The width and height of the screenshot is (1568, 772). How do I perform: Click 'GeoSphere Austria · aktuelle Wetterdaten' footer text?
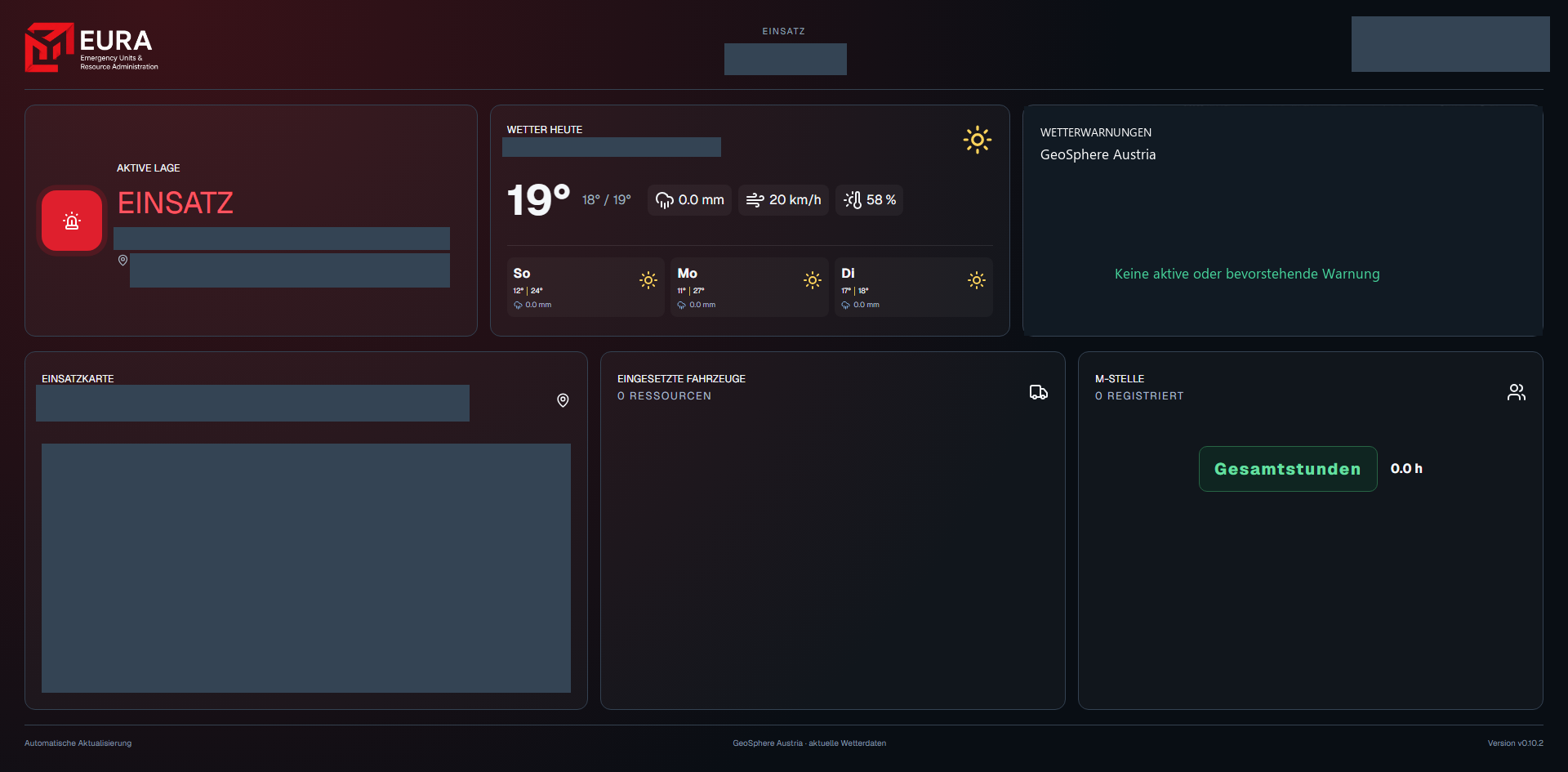pos(809,743)
